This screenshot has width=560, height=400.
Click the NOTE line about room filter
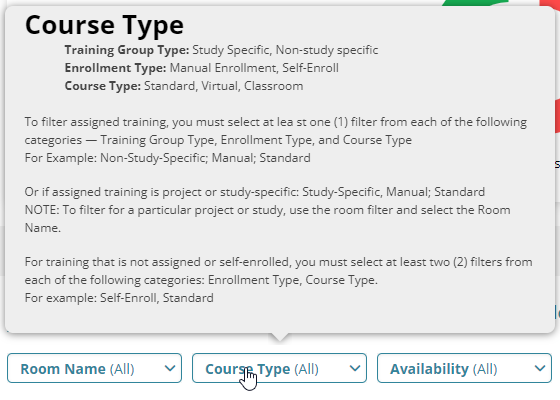[x=268, y=219]
